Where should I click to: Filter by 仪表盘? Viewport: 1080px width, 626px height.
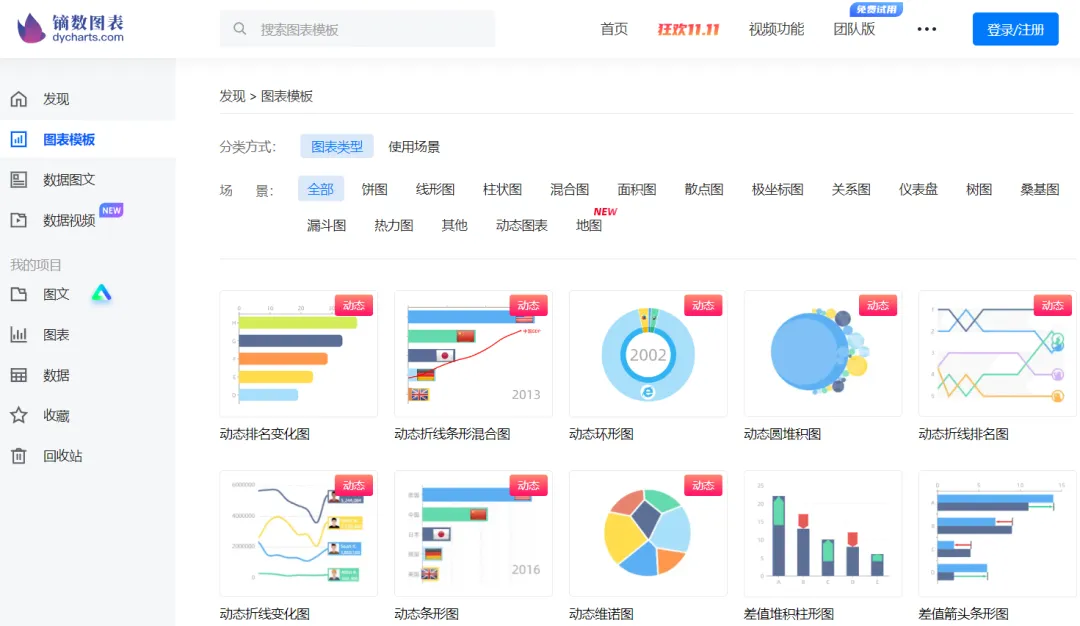coord(918,189)
